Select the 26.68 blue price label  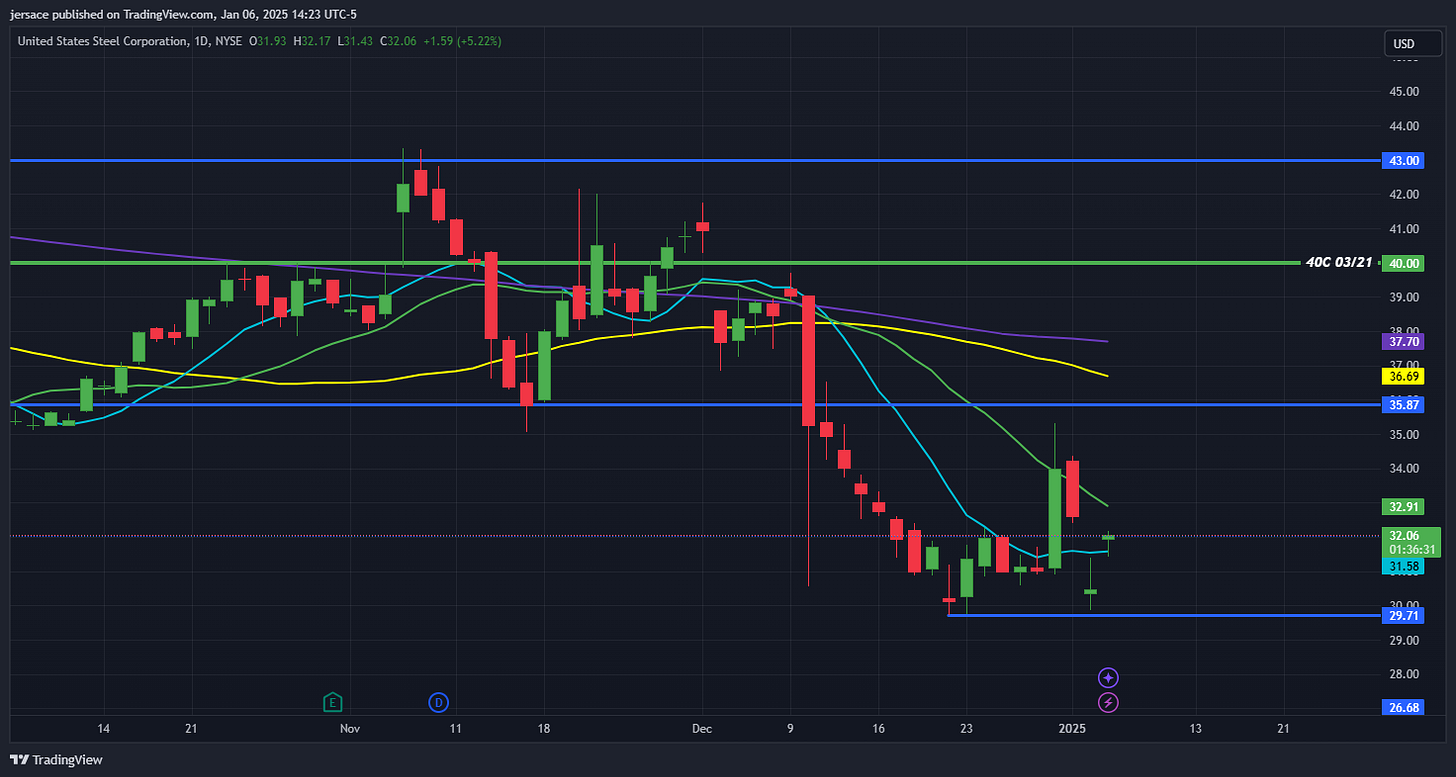[x=1403, y=708]
